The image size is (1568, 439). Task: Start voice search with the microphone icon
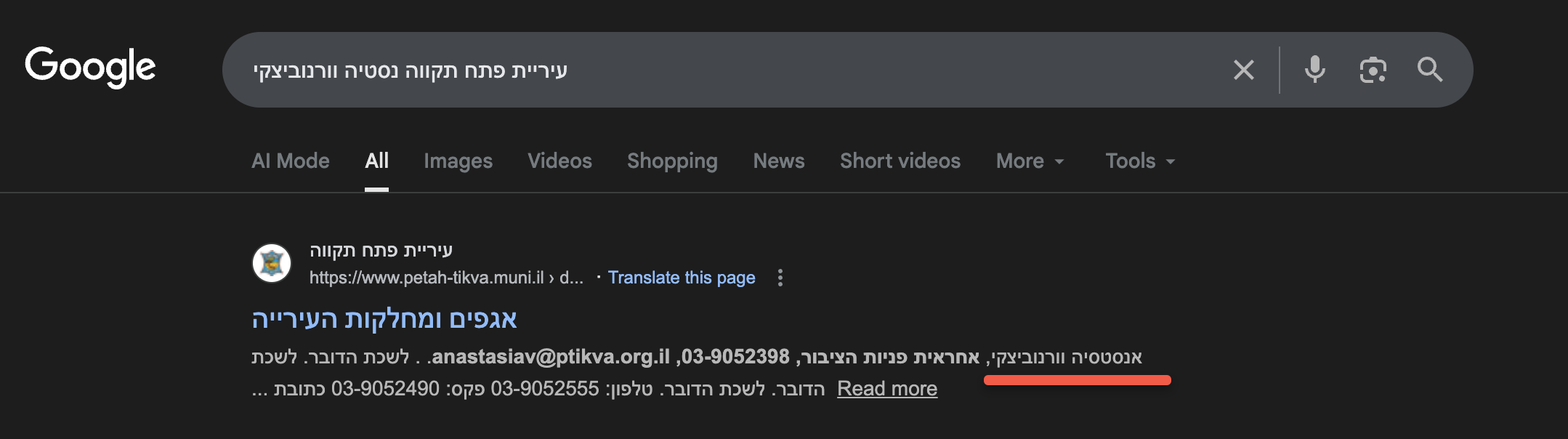tap(1314, 70)
